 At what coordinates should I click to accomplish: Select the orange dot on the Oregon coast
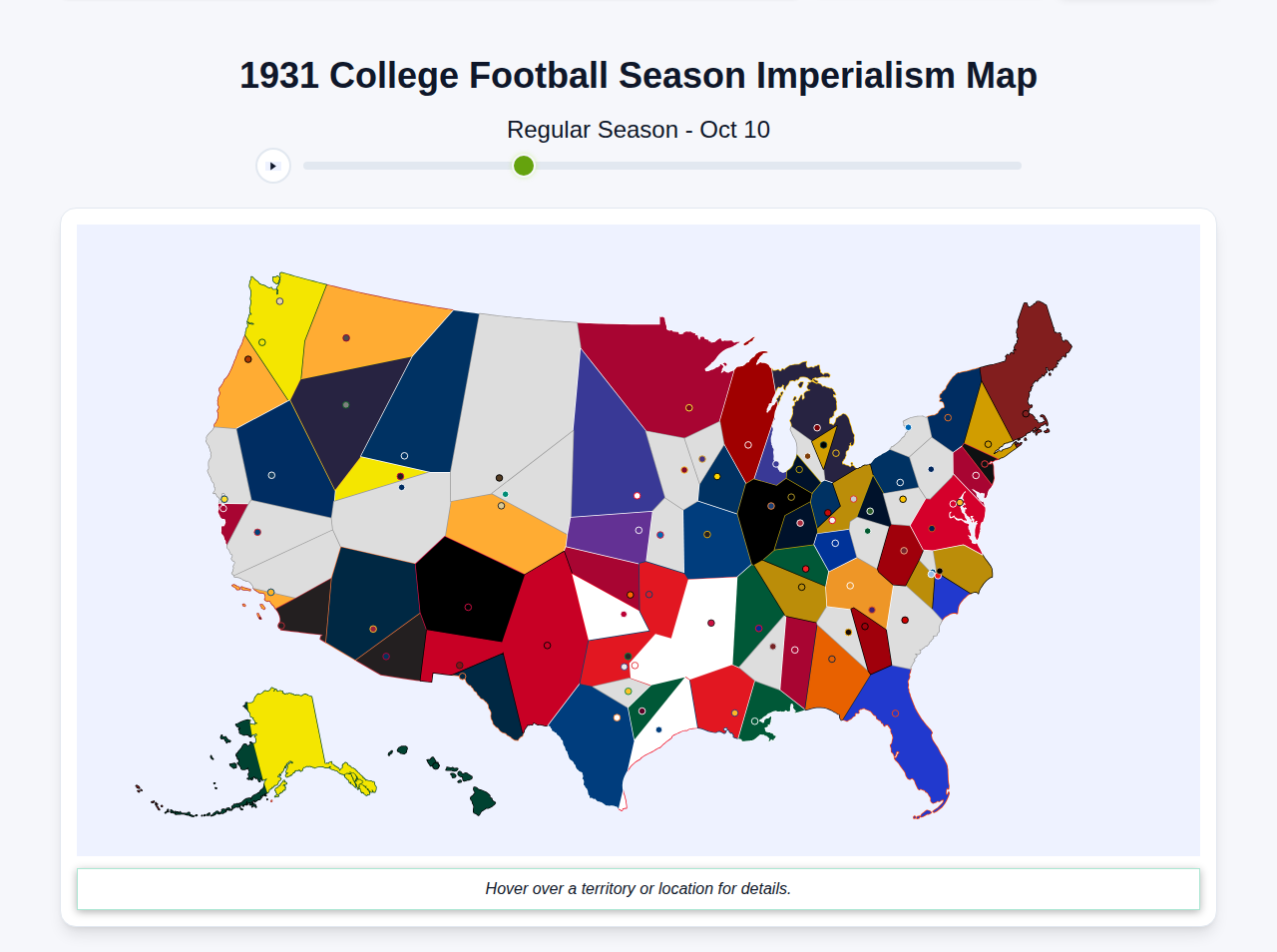pos(248,359)
